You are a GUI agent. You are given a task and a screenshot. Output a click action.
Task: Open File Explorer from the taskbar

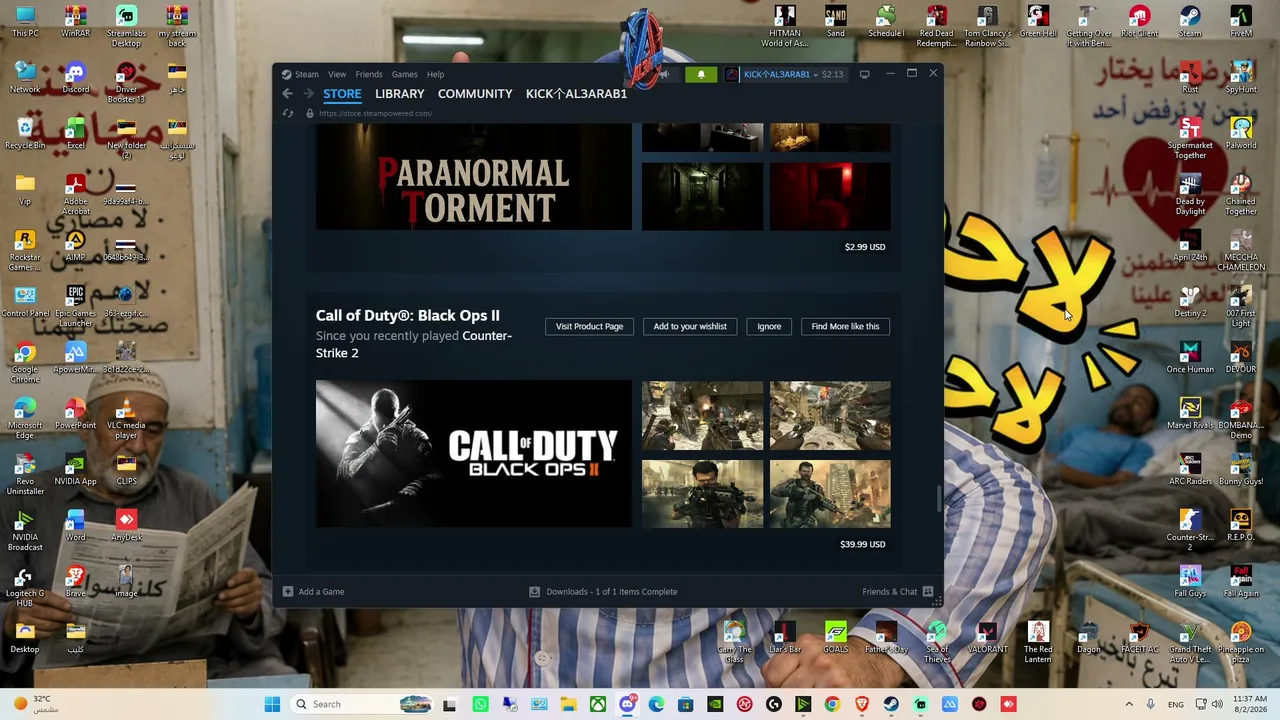568,704
